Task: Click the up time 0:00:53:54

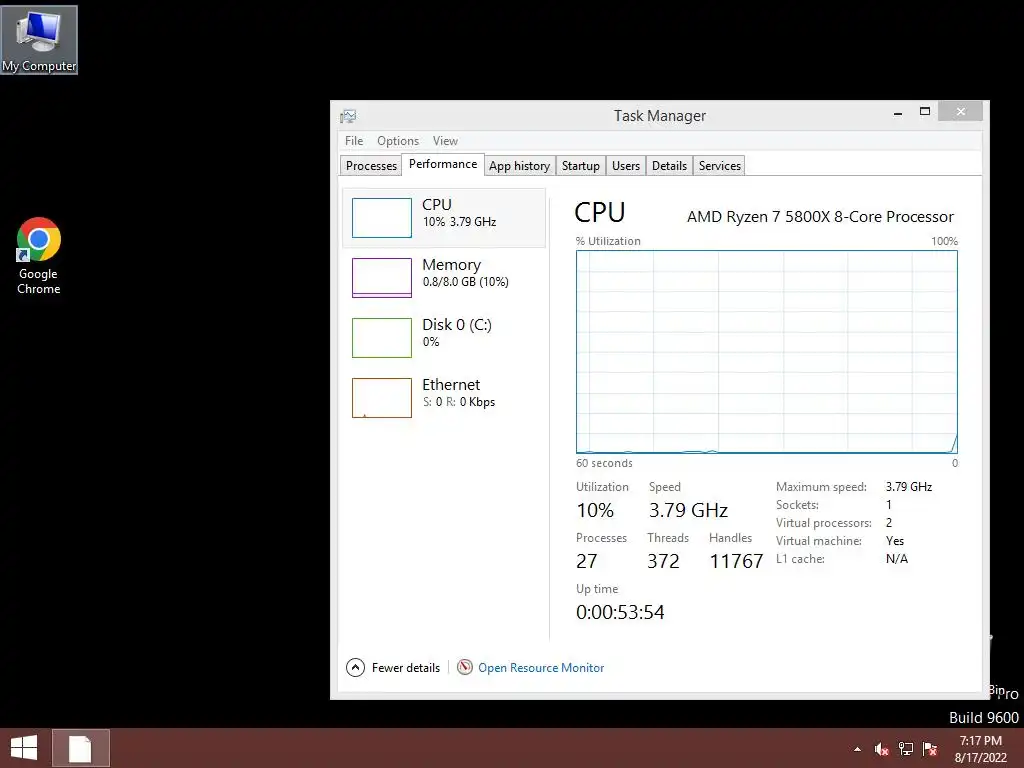Action: 620,612
